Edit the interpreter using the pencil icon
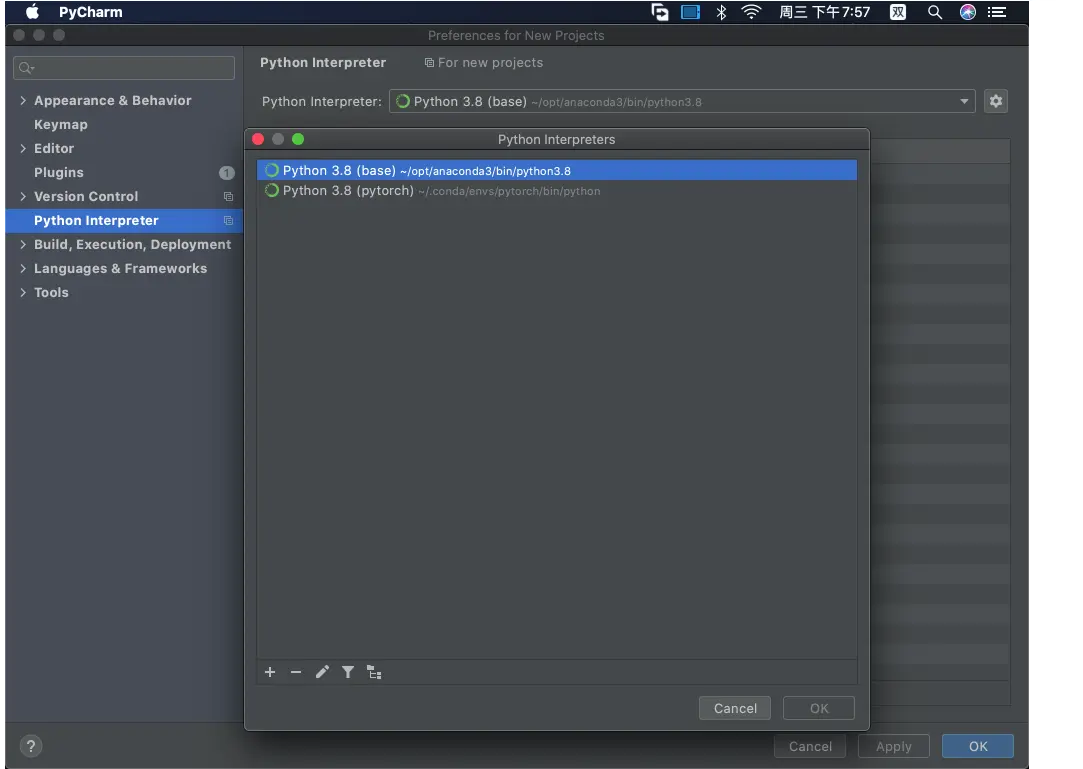The width and height of the screenshot is (1083, 769). pos(322,672)
